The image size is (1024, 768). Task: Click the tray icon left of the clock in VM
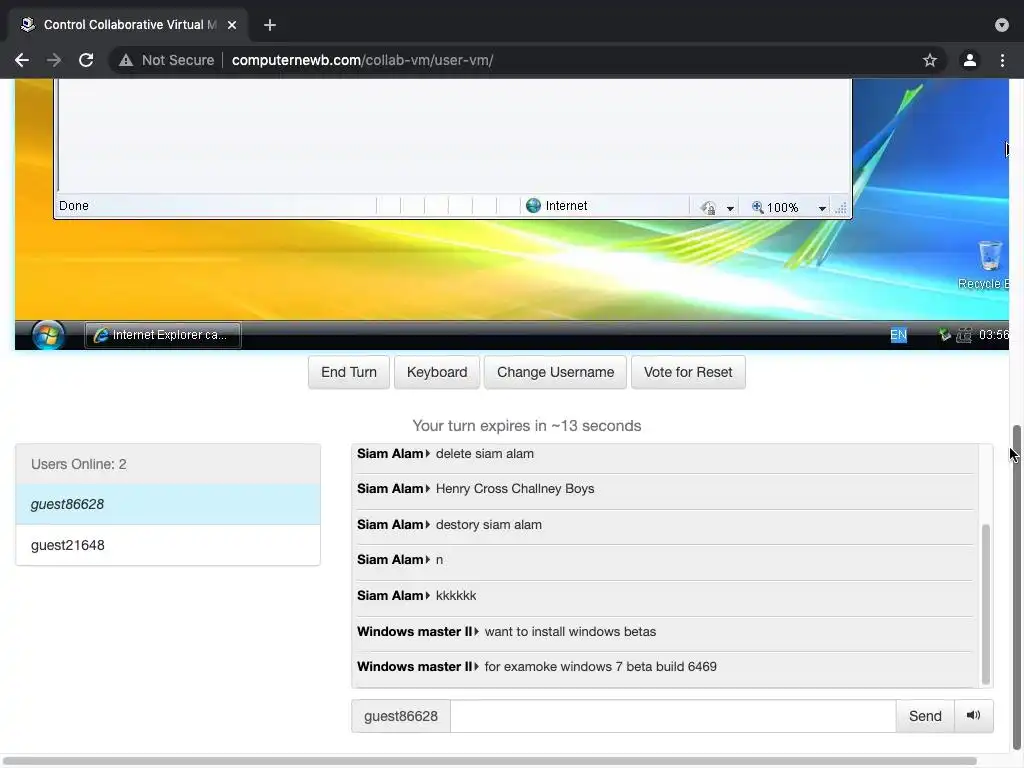964,335
